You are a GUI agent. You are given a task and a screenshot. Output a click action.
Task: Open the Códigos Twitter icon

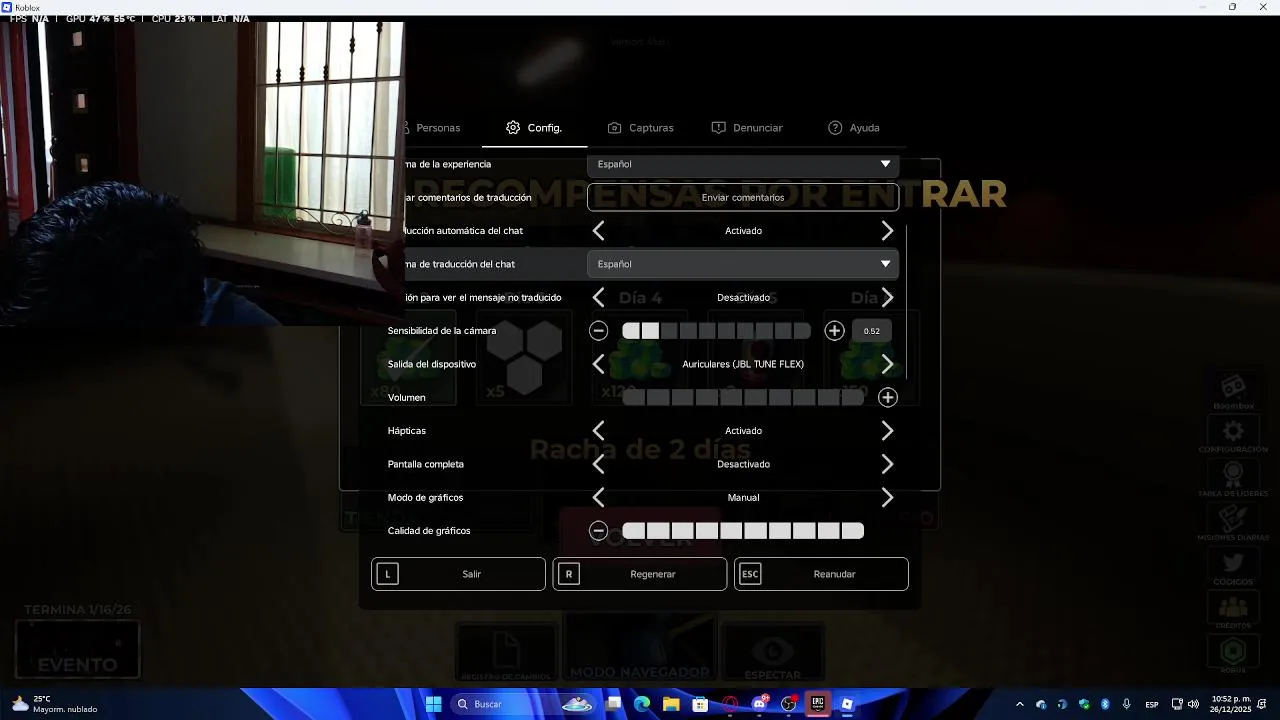(x=1233, y=566)
